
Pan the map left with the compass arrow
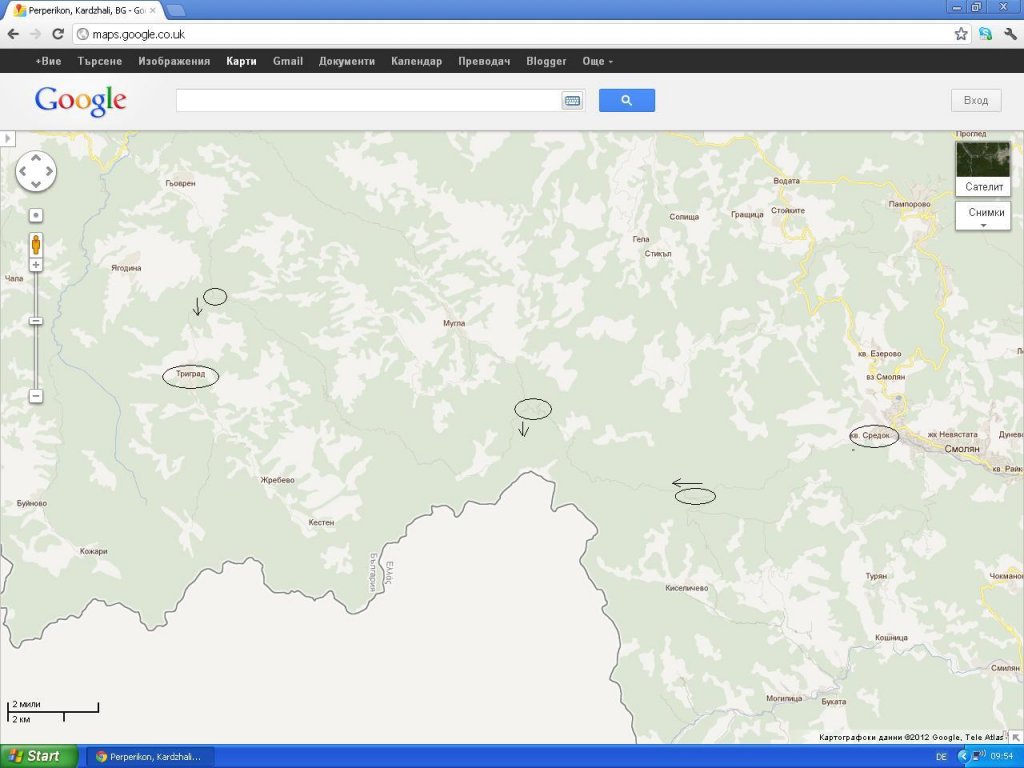(x=23, y=171)
